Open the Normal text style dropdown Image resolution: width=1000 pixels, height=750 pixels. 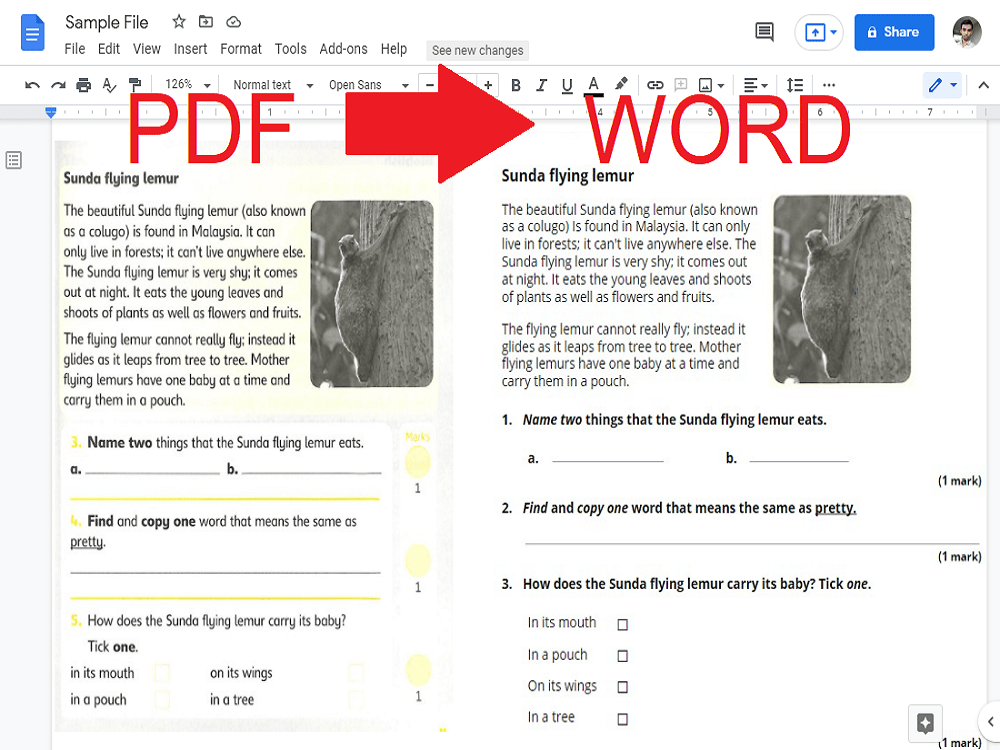273,85
